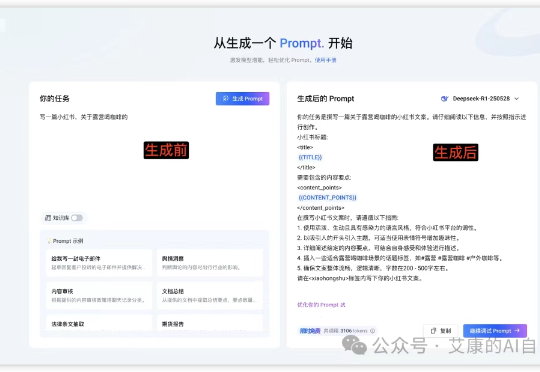
Task: Select the 文档总结 example card
Action: [210, 296]
